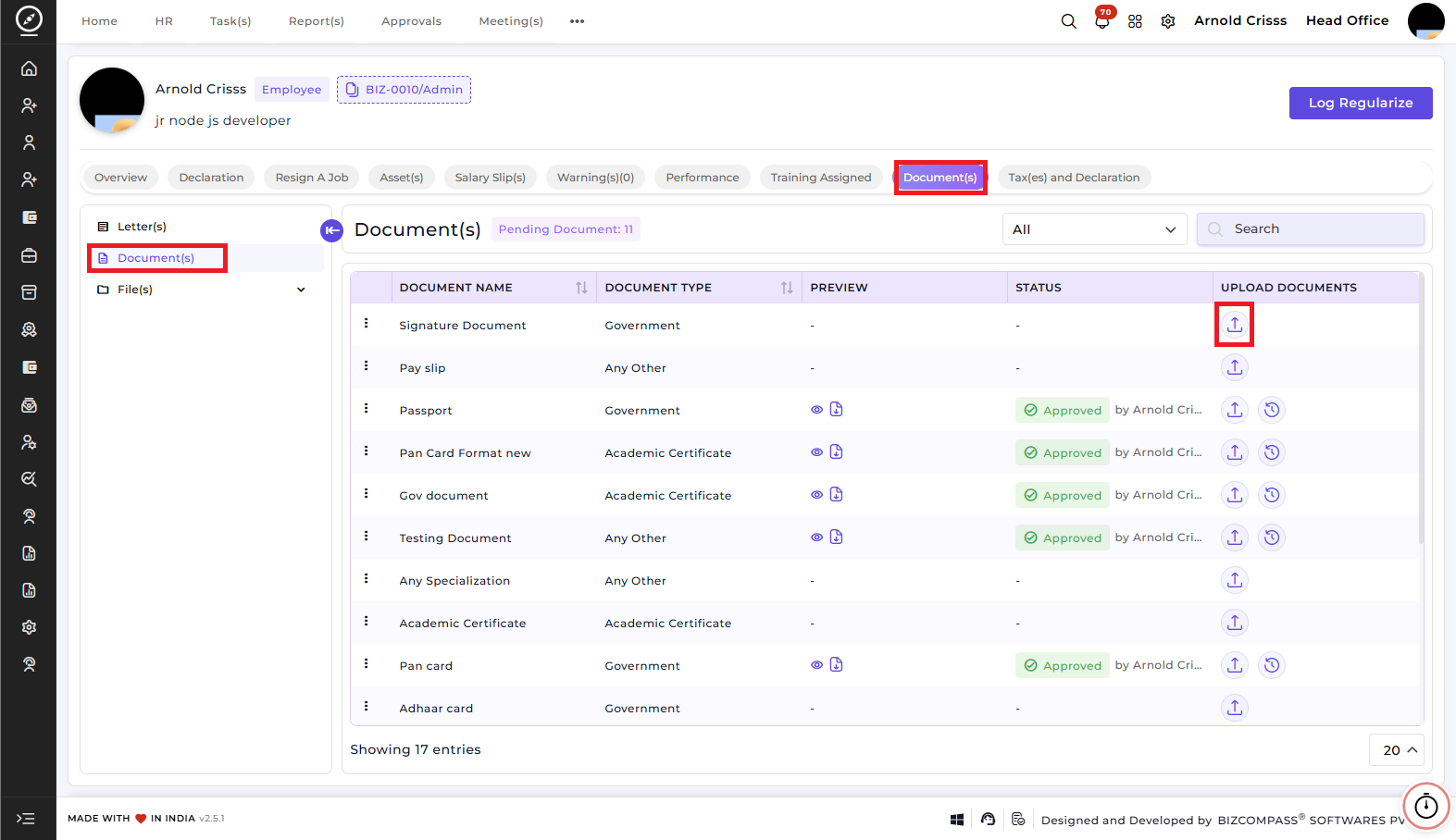Upload file for Signature Document row
Image resolution: width=1456 pixels, height=840 pixels.
[x=1234, y=325]
